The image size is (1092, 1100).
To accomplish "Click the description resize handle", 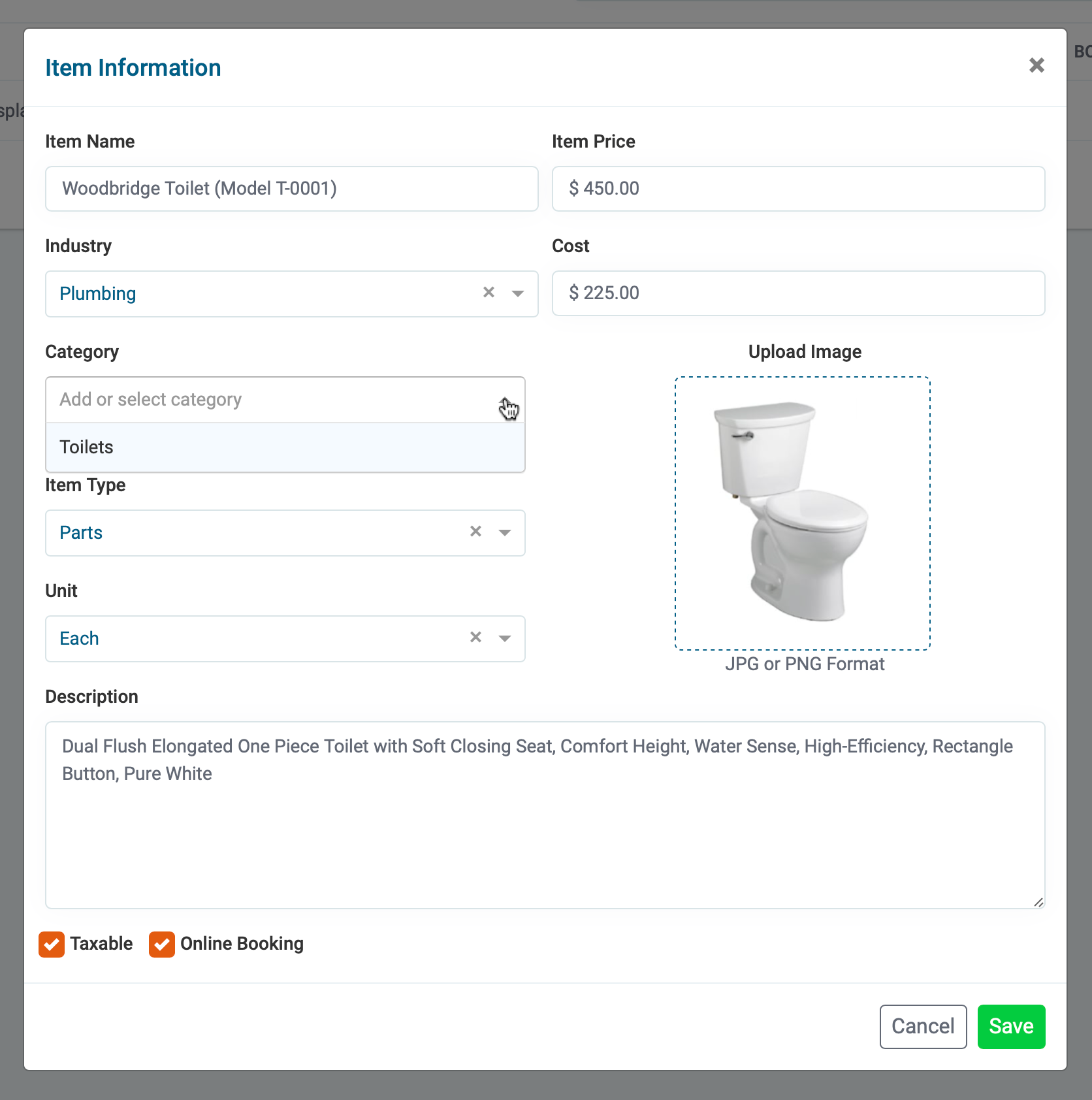I will click(1038, 902).
